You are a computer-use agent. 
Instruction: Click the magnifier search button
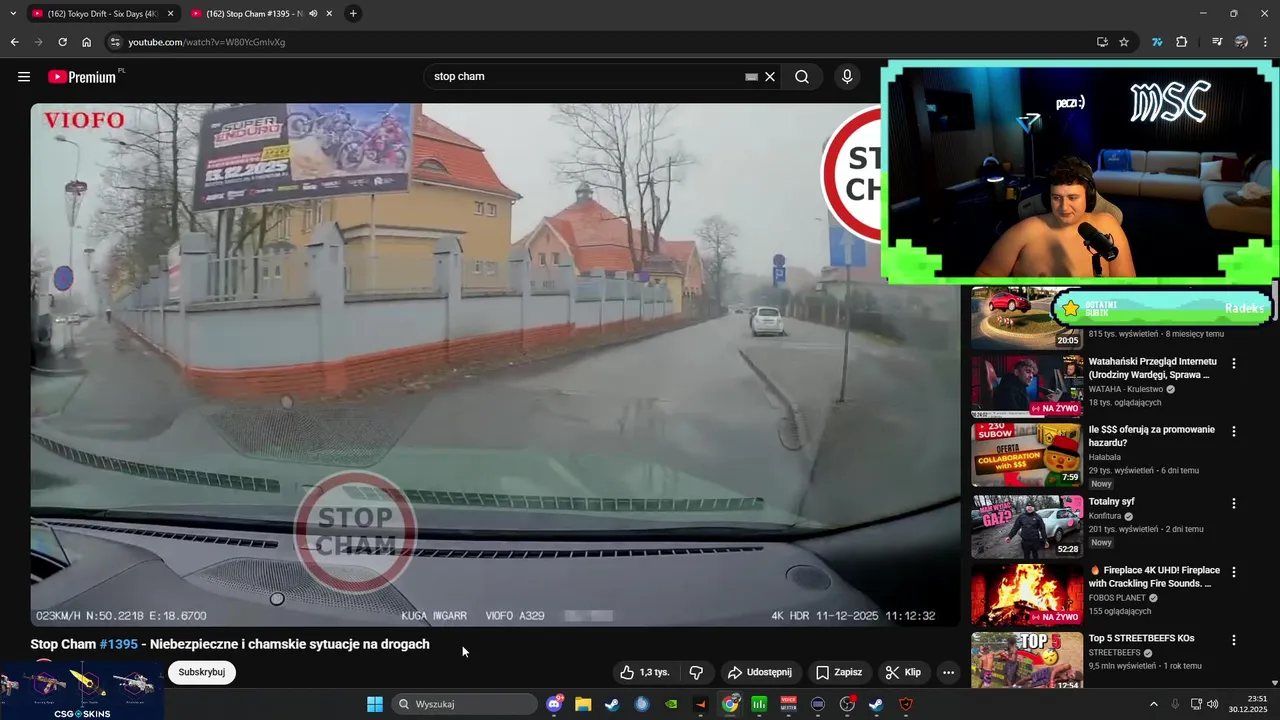pos(802,77)
